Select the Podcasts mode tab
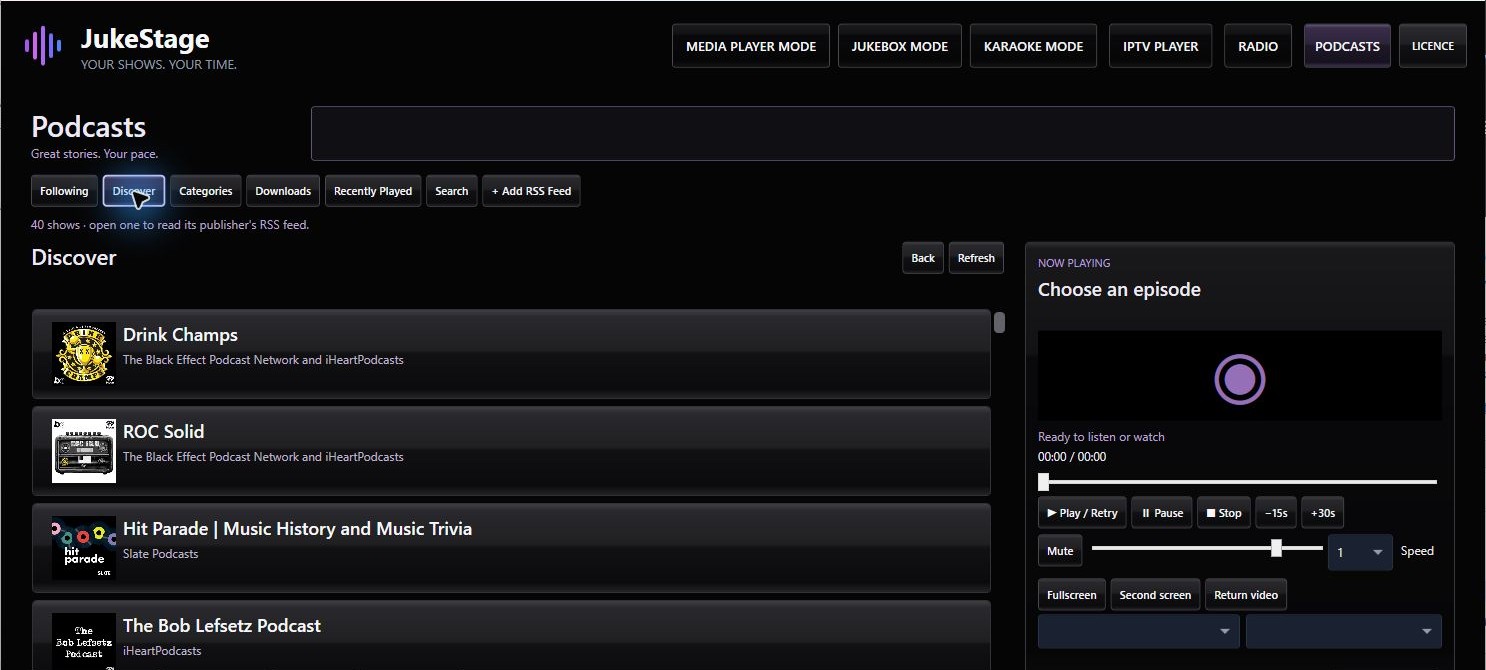The image size is (1486, 670). [1347, 46]
